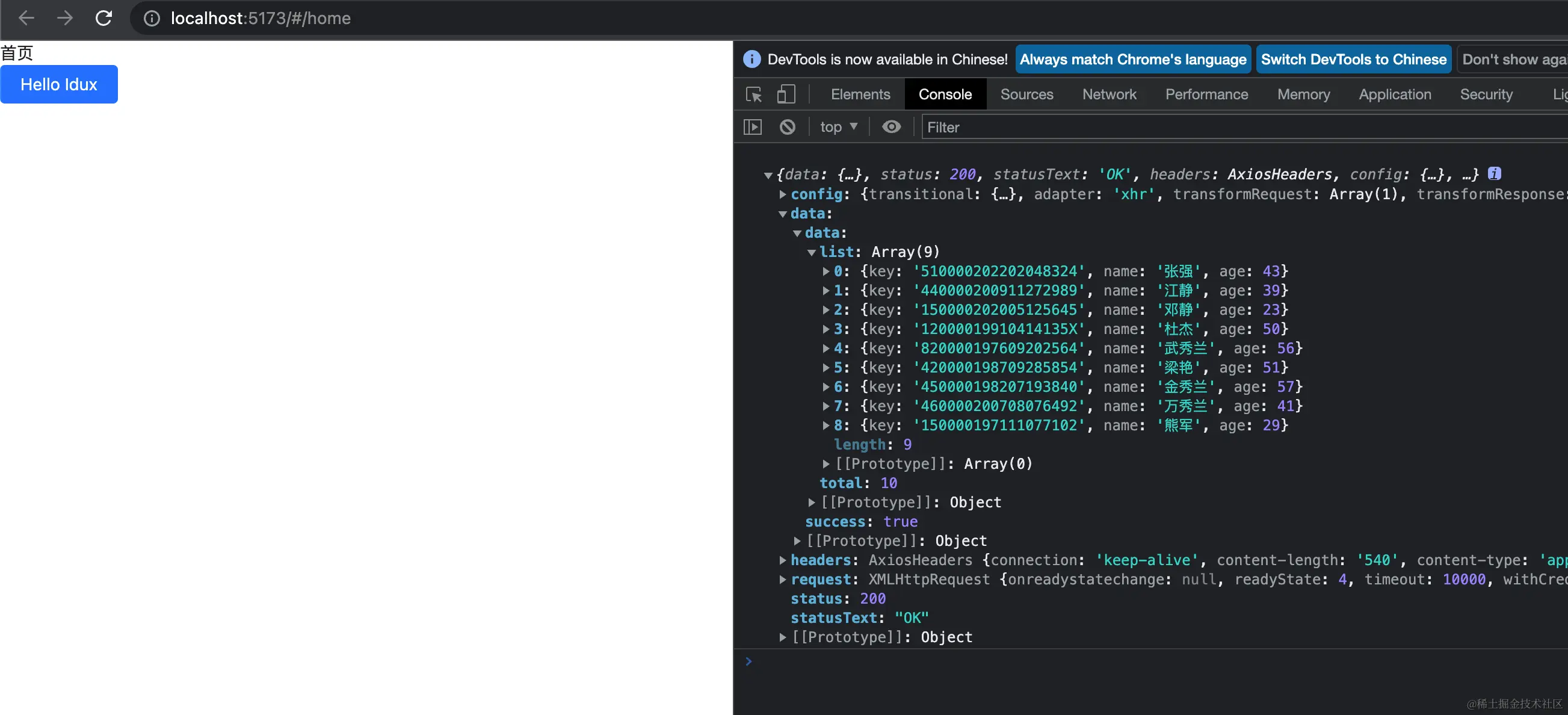Image resolution: width=1568 pixels, height=715 pixels.
Task: Open site information icon in address bar
Action: pyautogui.click(x=152, y=18)
